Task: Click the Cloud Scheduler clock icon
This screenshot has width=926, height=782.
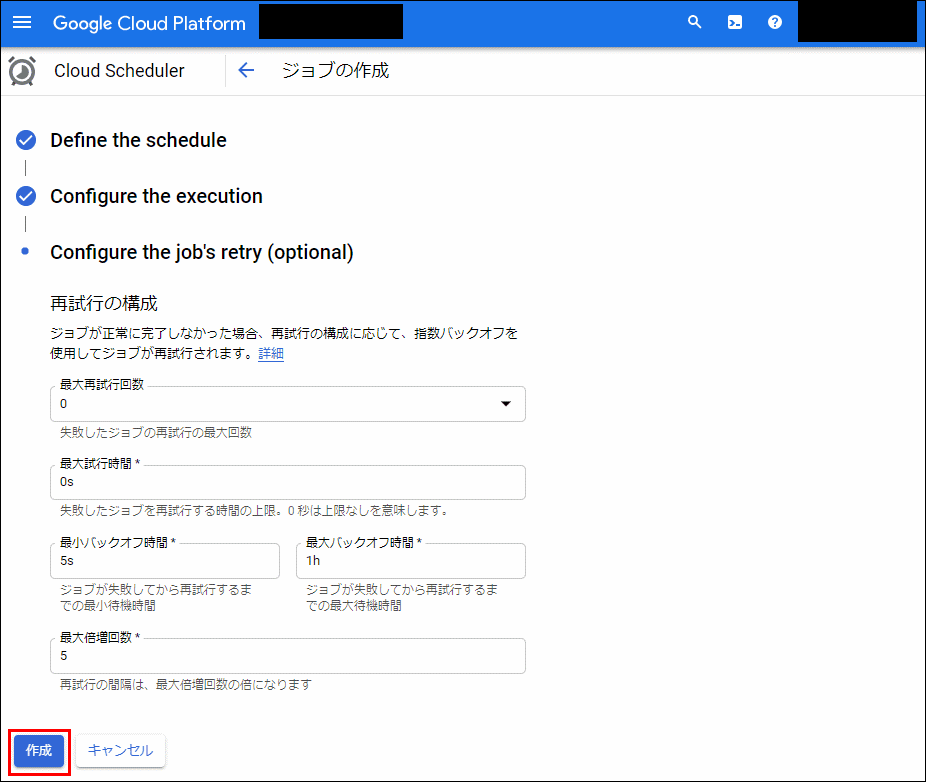Action: (22, 71)
